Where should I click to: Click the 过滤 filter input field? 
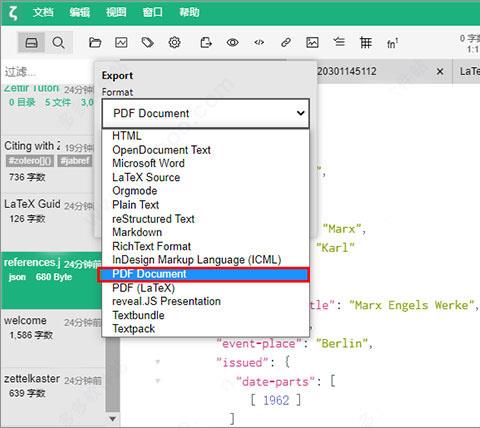pyautogui.click(x=47, y=71)
